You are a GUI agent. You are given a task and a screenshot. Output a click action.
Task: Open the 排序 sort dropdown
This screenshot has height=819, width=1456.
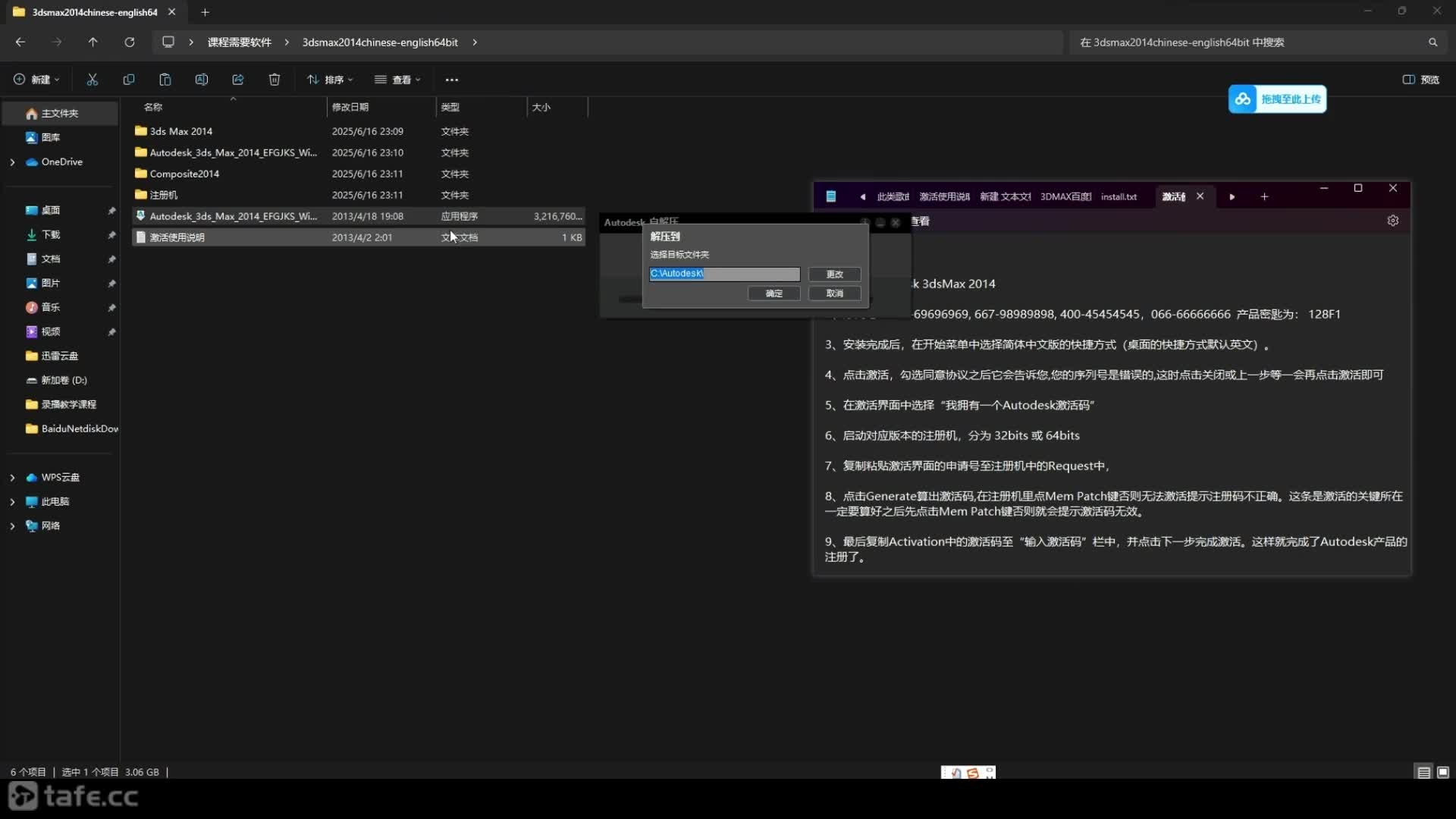330,80
